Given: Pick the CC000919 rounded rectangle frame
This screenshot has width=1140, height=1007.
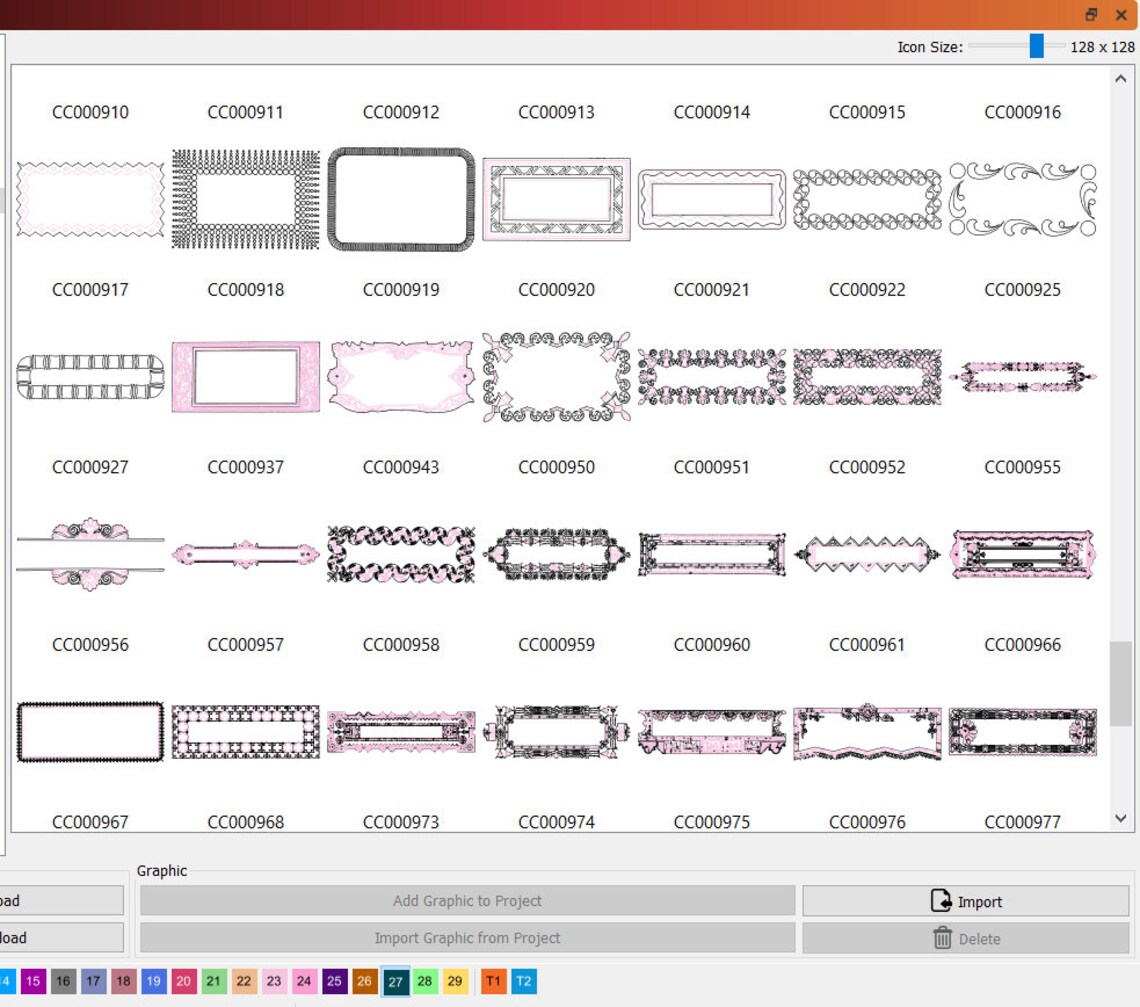Looking at the screenshot, I should (x=401, y=199).
